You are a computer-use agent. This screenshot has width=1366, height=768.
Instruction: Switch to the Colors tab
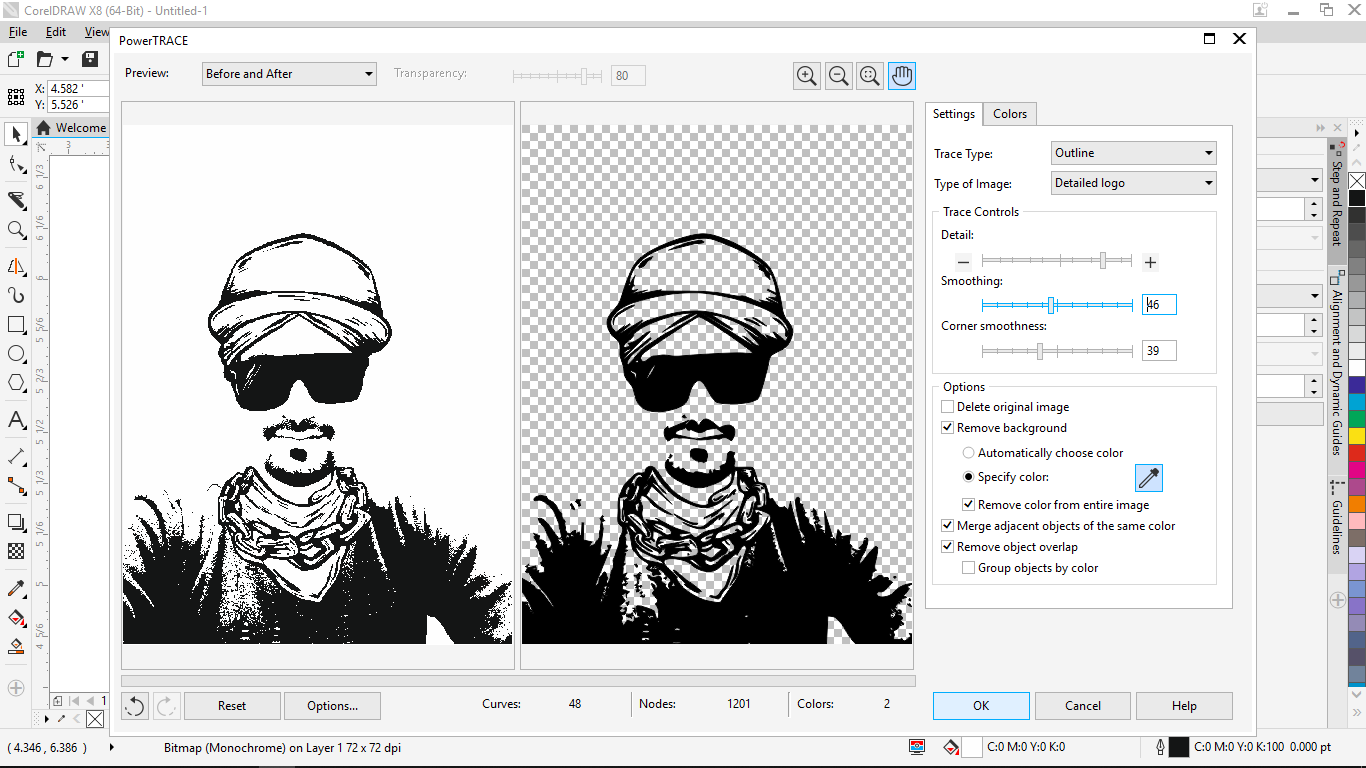point(1009,114)
